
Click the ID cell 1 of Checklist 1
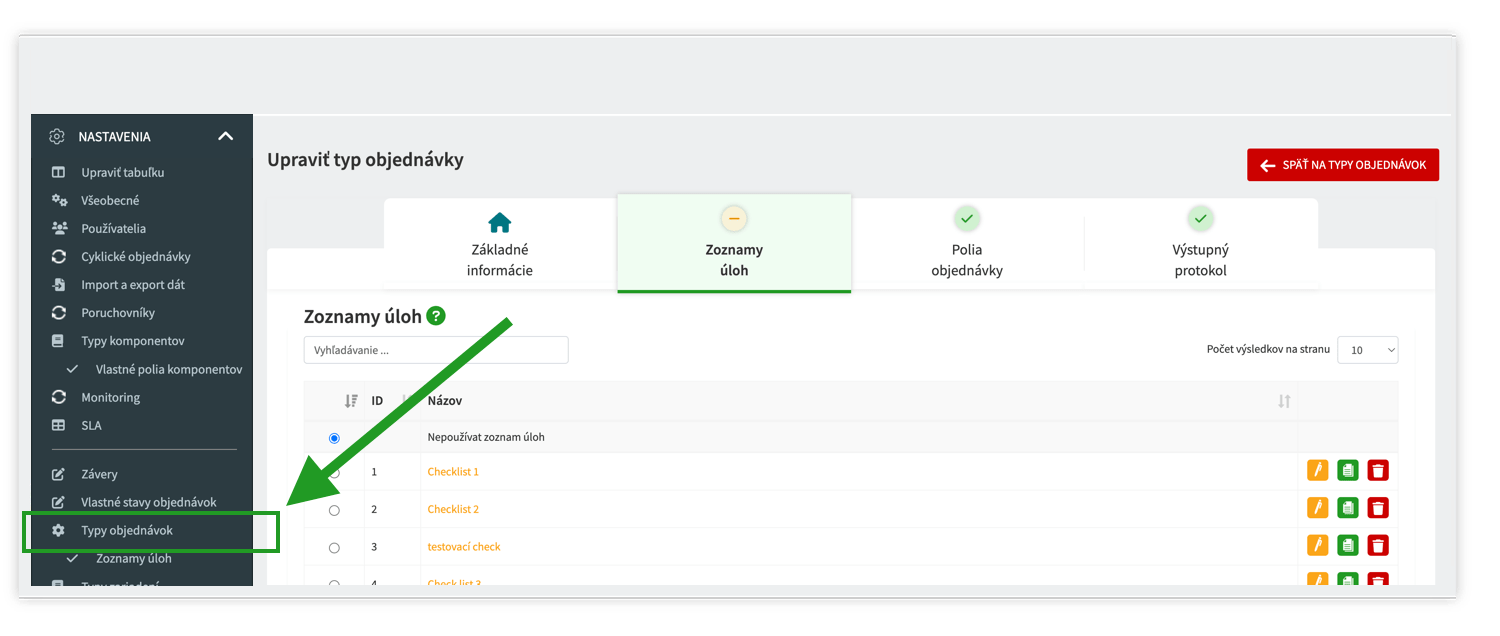(374, 472)
